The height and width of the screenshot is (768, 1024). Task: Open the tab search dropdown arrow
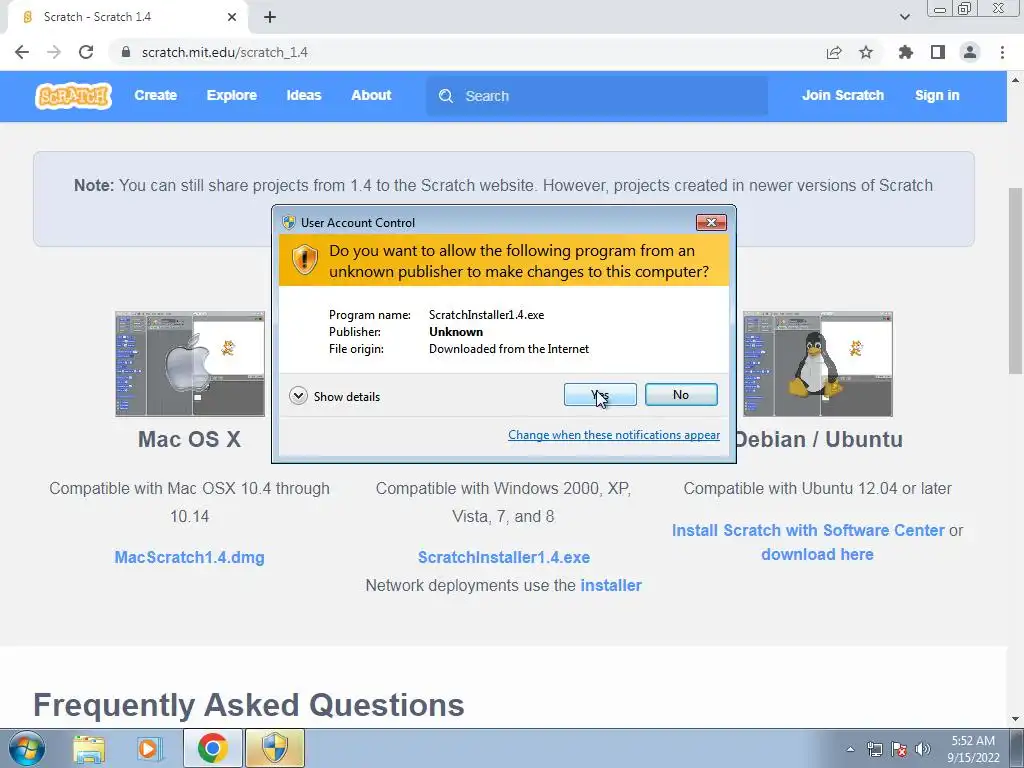click(x=904, y=17)
